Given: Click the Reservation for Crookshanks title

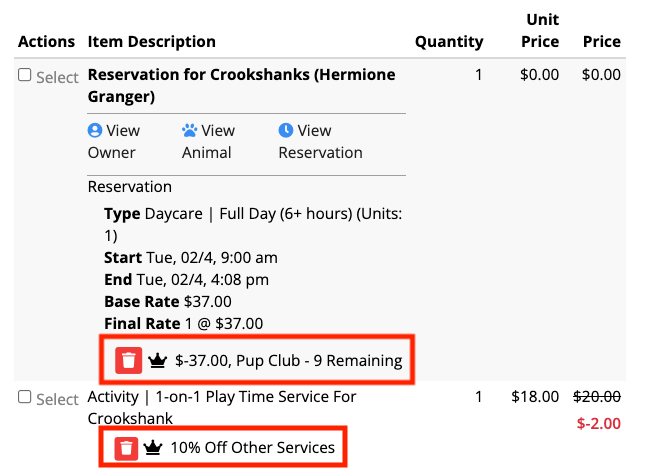Looking at the screenshot, I should [242, 86].
